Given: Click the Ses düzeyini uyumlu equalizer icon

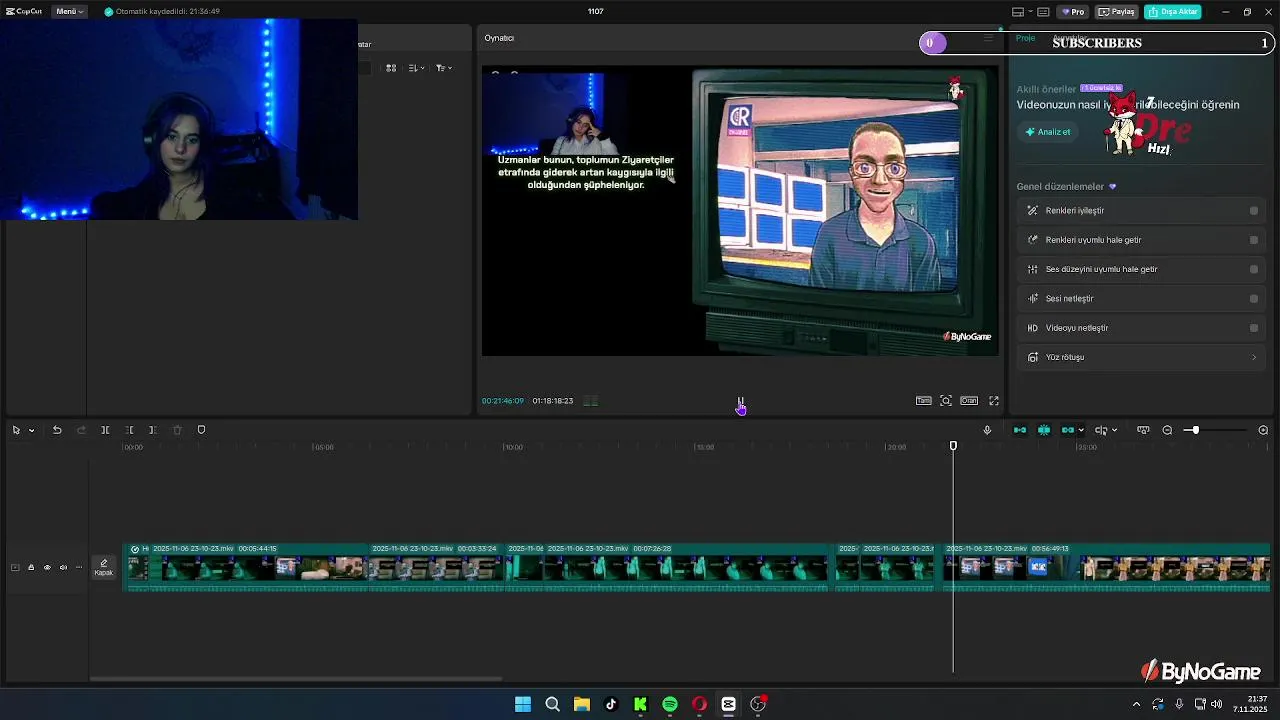Looking at the screenshot, I should click(x=1033, y=269).
